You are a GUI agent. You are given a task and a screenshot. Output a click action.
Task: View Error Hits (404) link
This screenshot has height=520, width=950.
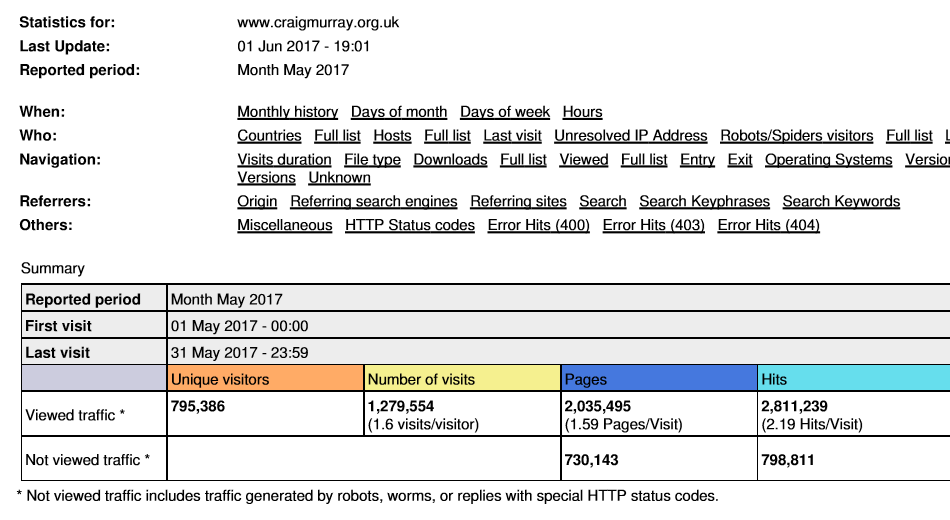[x=768, y=225]
